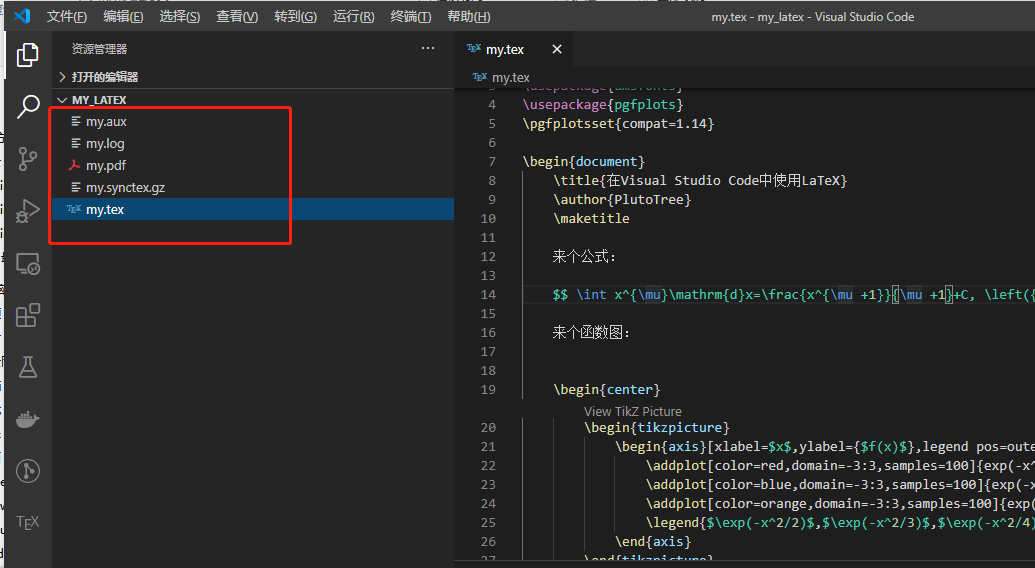The image size is (1035, 568).
Task: Close the my.tex editor tab
Action: pyautogui.click(x=557, y=49)
